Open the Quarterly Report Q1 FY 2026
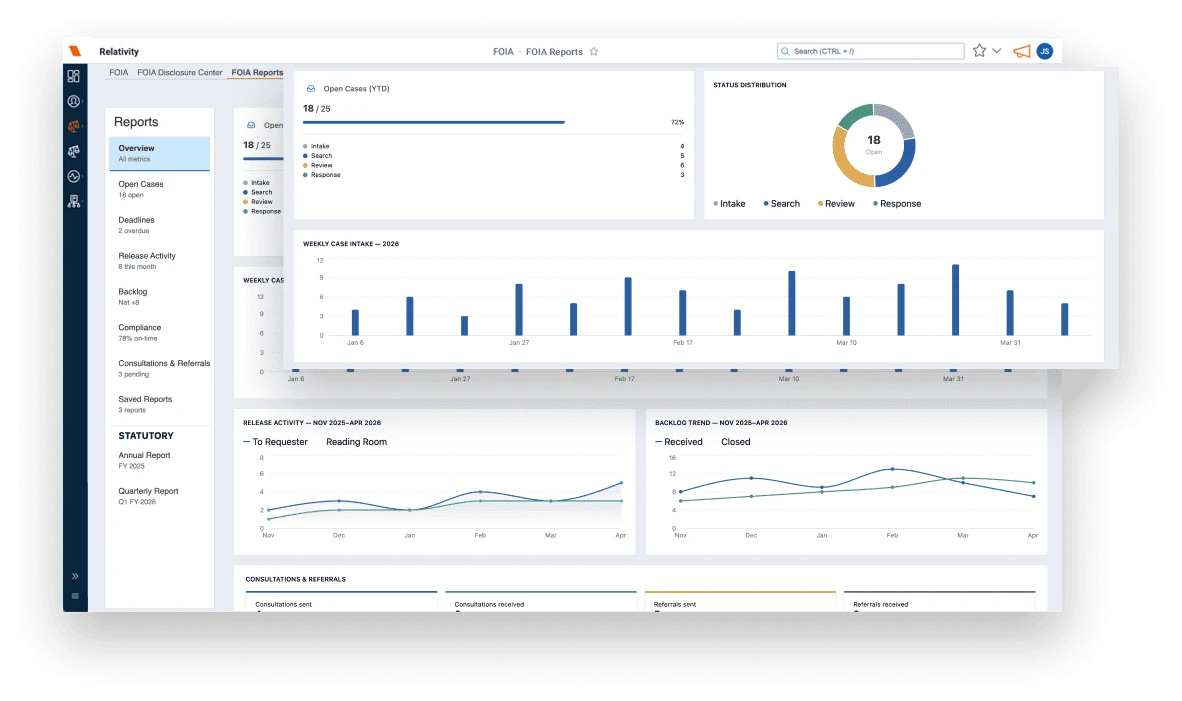 coord(159,496)
